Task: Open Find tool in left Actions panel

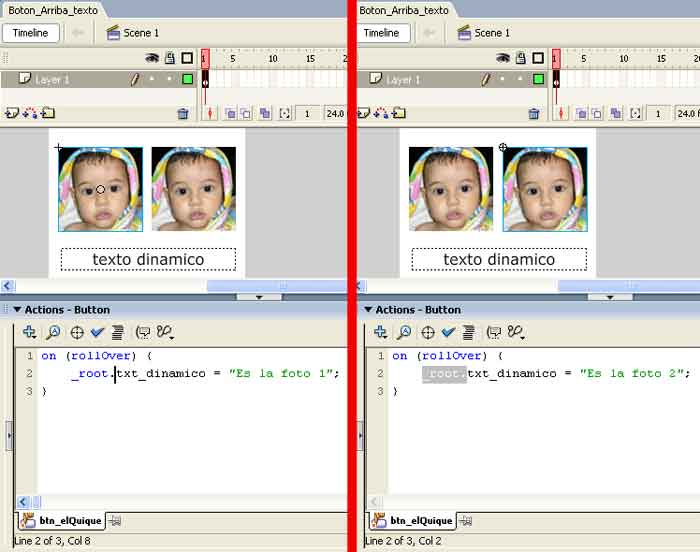Action: pyautogui.click(x=53, y=332)
